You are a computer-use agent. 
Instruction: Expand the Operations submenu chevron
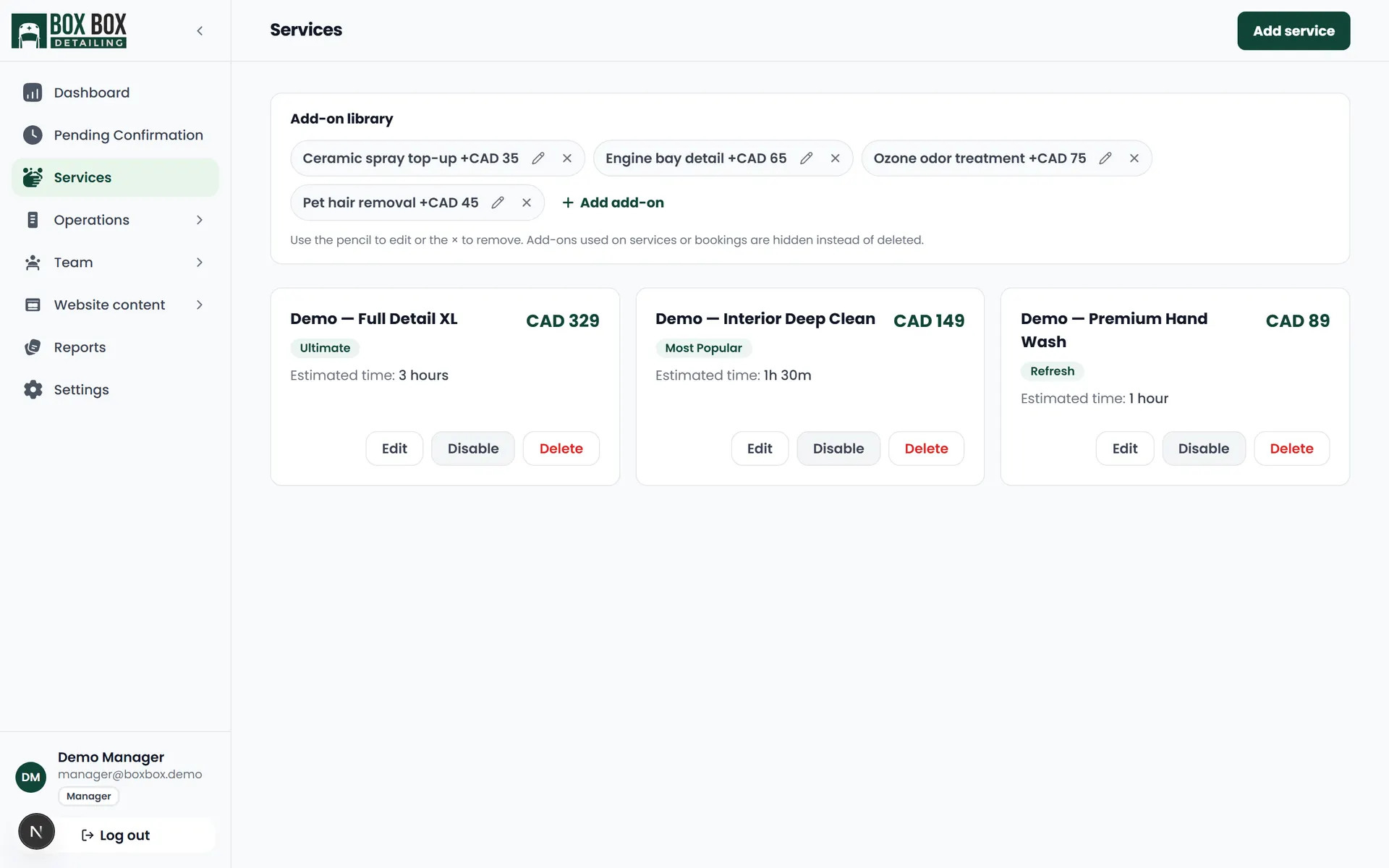200,220
